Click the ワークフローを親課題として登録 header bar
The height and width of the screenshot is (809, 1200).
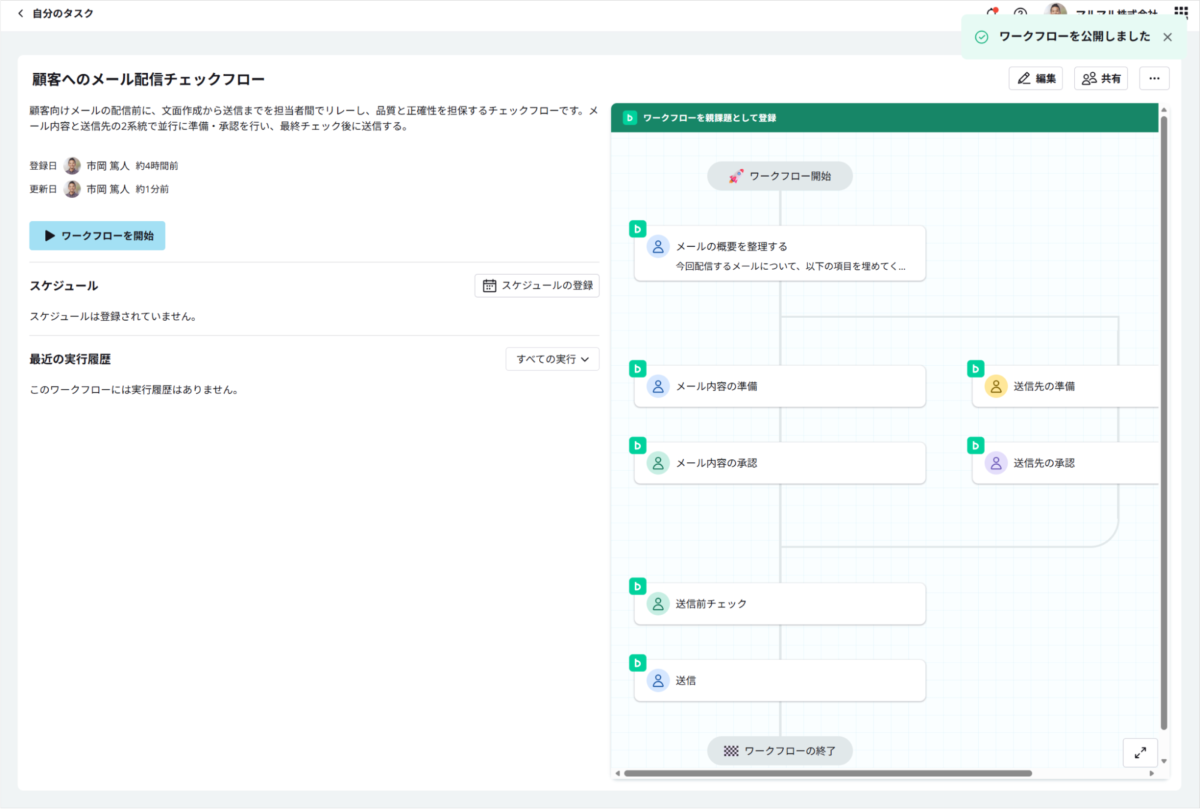click(885, 118)
